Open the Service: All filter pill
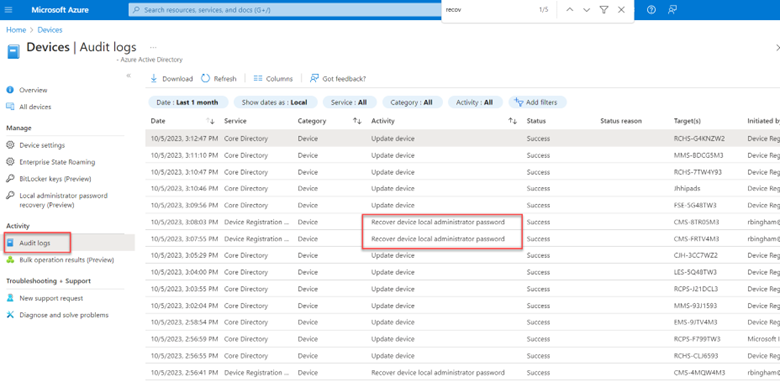The width and height of the screenshot is (780, 382). tap(350, 102)
